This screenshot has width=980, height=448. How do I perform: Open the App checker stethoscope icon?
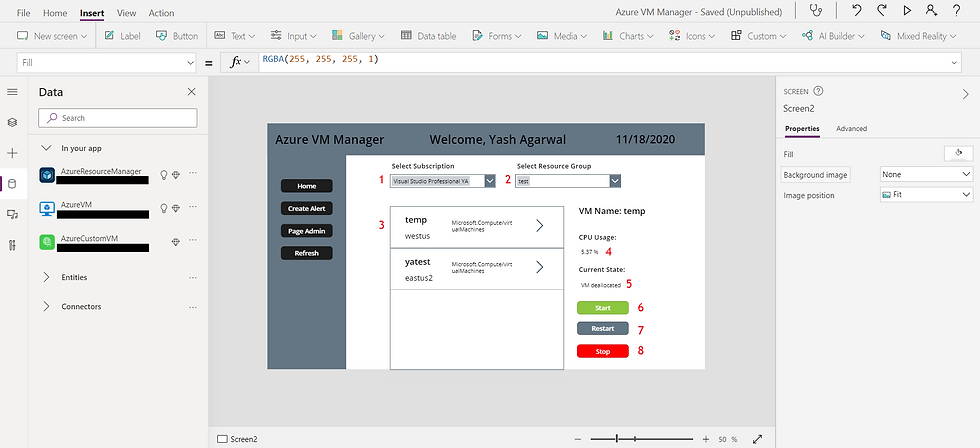pos(816,11)
